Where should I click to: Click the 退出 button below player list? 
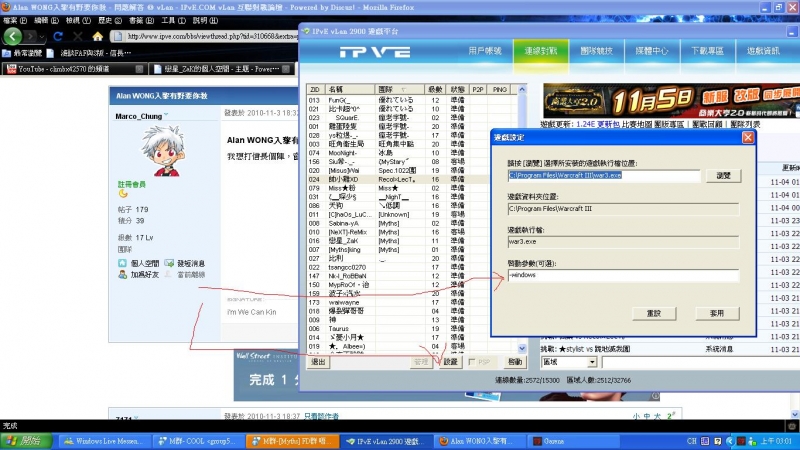pyautogui.click(x=318, y=362)
